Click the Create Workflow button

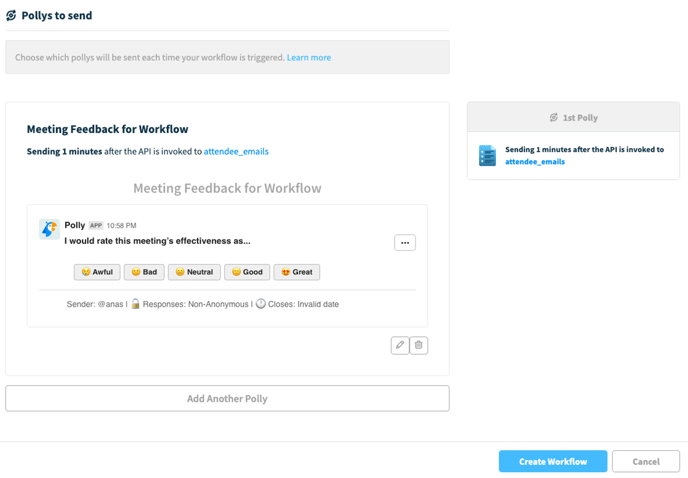click(x=553, y=461)
